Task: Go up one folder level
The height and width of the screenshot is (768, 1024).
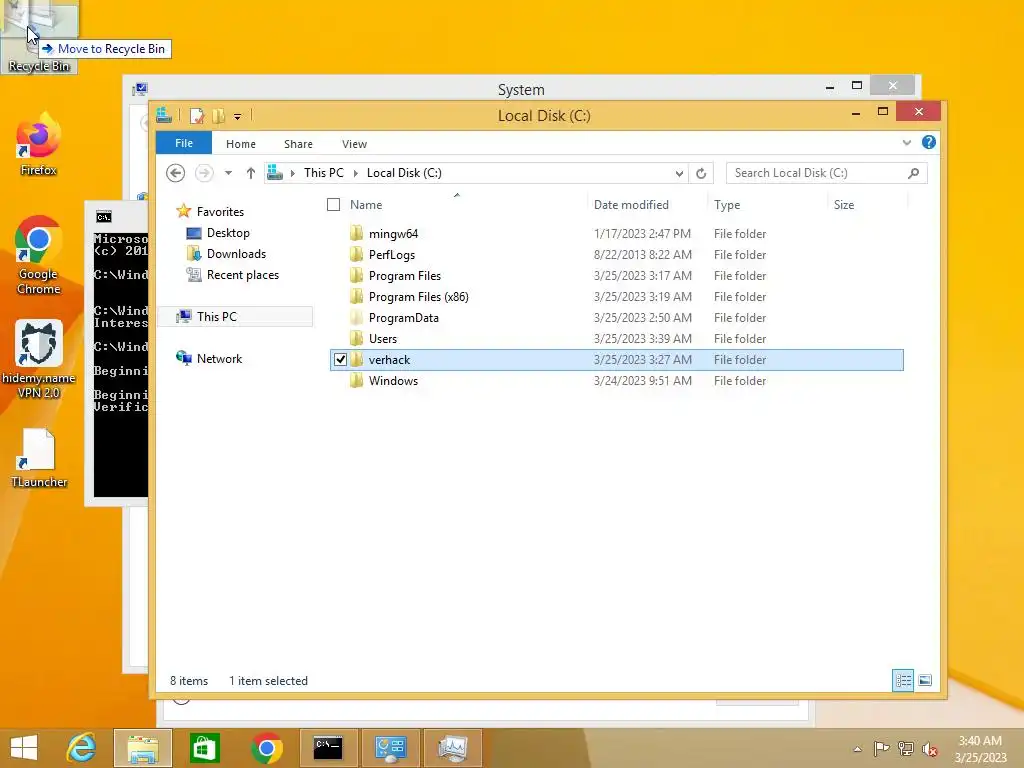Action: point(251,173)
